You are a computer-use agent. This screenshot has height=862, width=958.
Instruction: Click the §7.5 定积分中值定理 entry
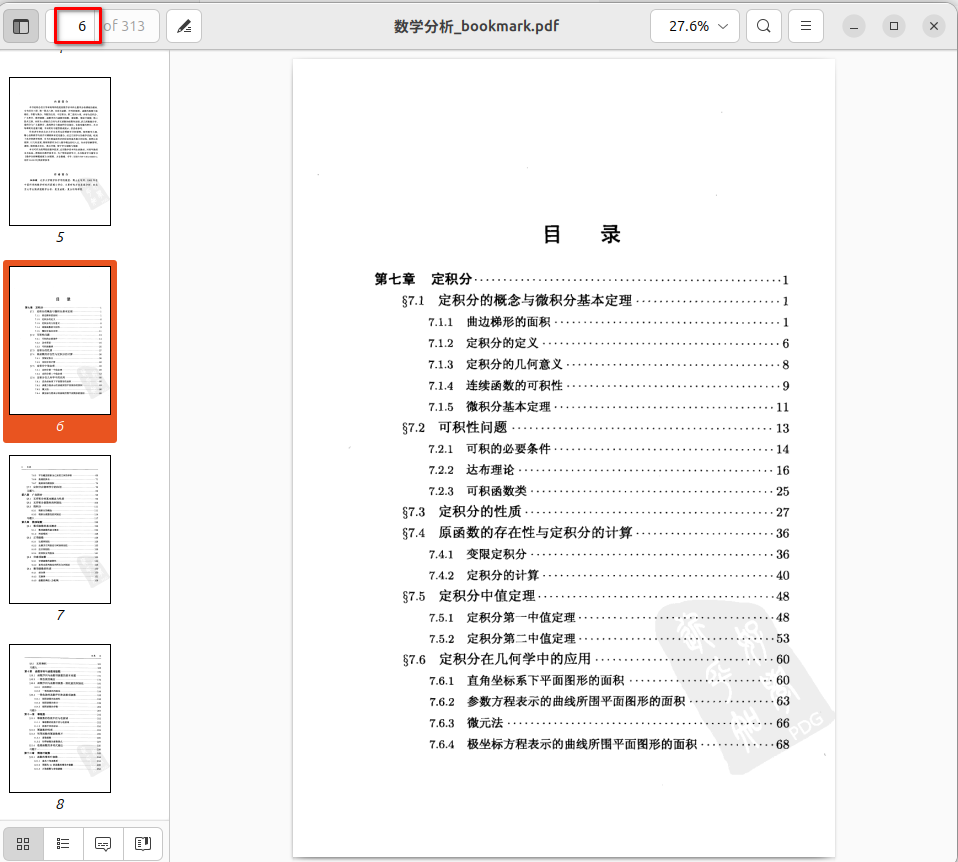pos(469,597)
